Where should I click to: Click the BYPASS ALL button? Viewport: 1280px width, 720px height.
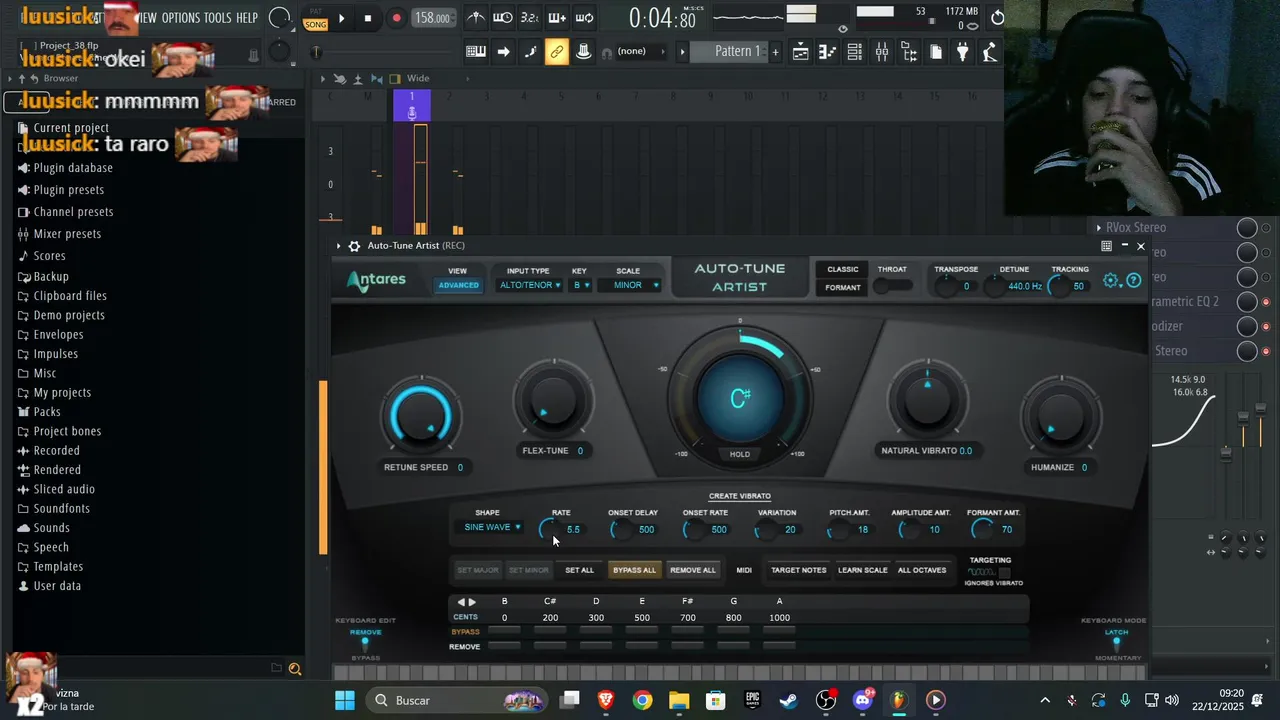coord(634,570)
